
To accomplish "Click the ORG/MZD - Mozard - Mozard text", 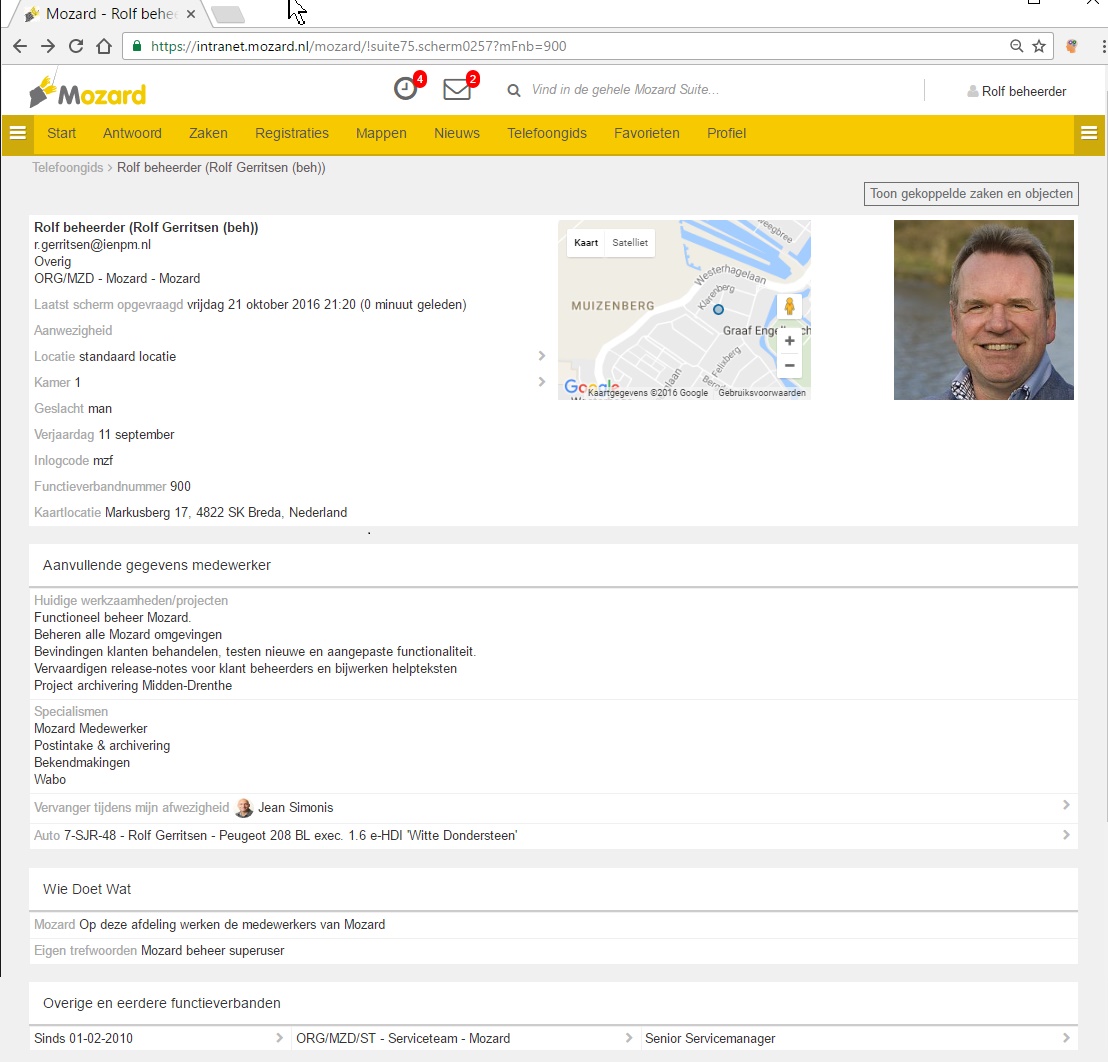I will (117, 278).
